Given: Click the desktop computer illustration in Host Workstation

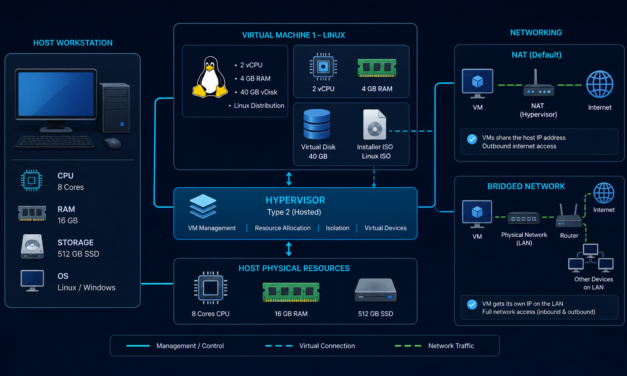Looking at the screenshot, I should pyautogui.click(x=72, y=109).
